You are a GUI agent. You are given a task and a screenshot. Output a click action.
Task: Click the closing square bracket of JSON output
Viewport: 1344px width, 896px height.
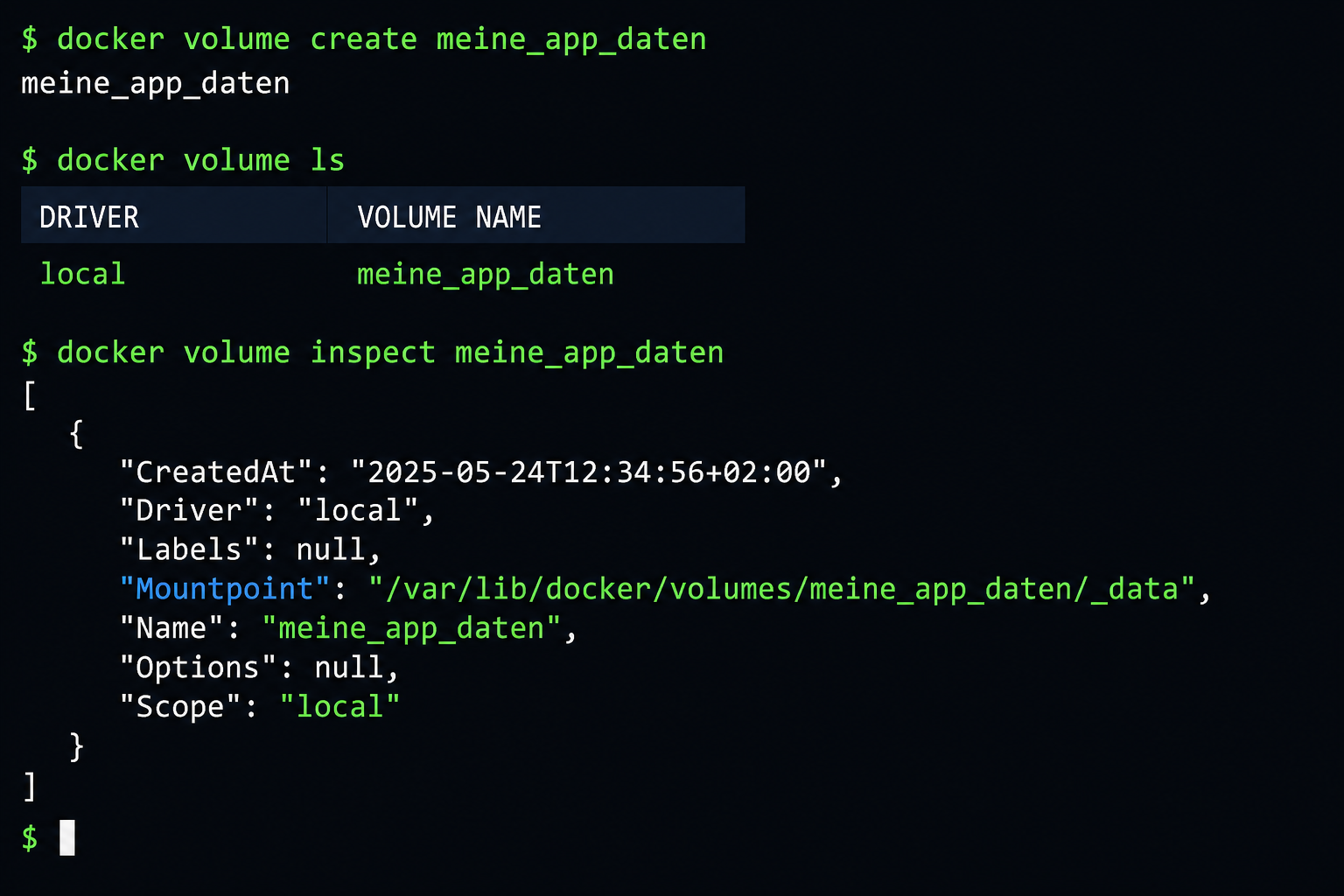(x=30, y=786)
